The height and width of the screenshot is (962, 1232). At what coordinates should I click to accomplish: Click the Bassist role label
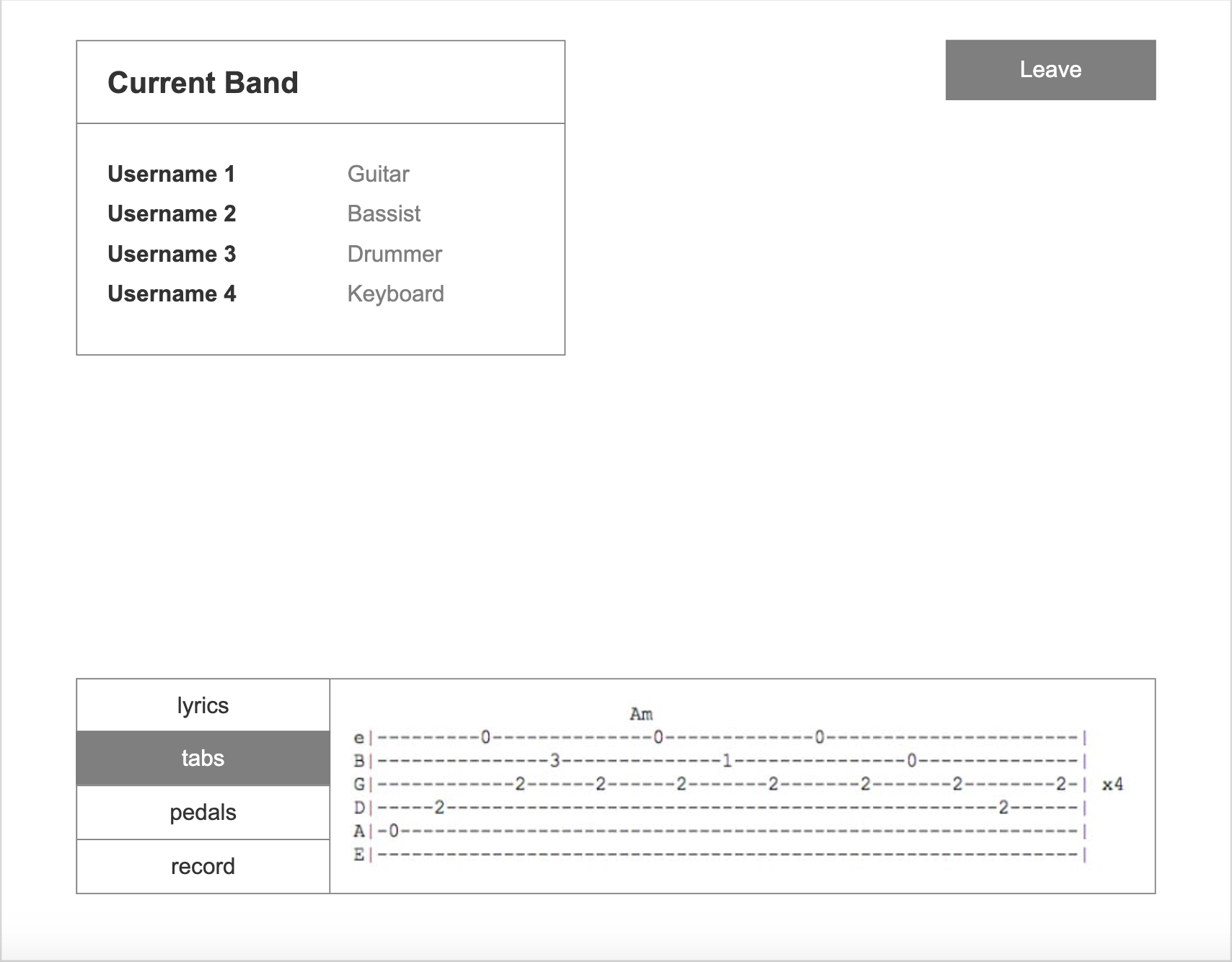(x=384, y=213)
